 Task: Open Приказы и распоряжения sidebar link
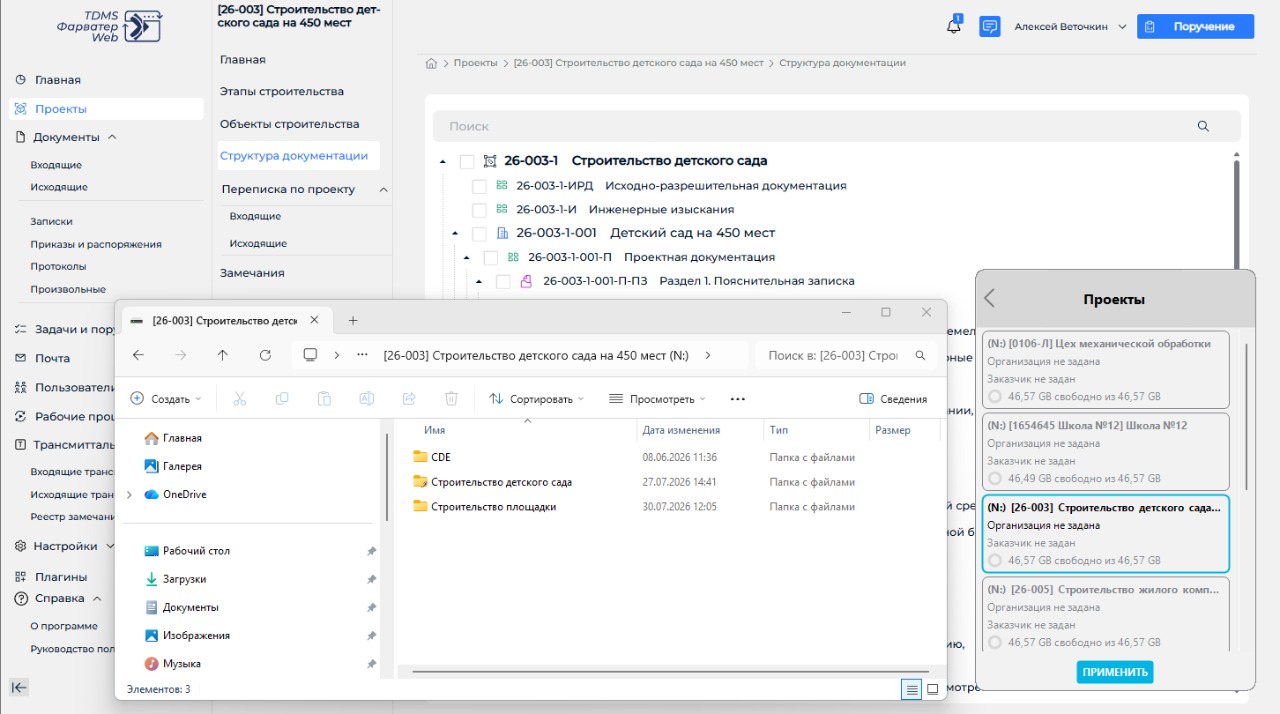96,244
